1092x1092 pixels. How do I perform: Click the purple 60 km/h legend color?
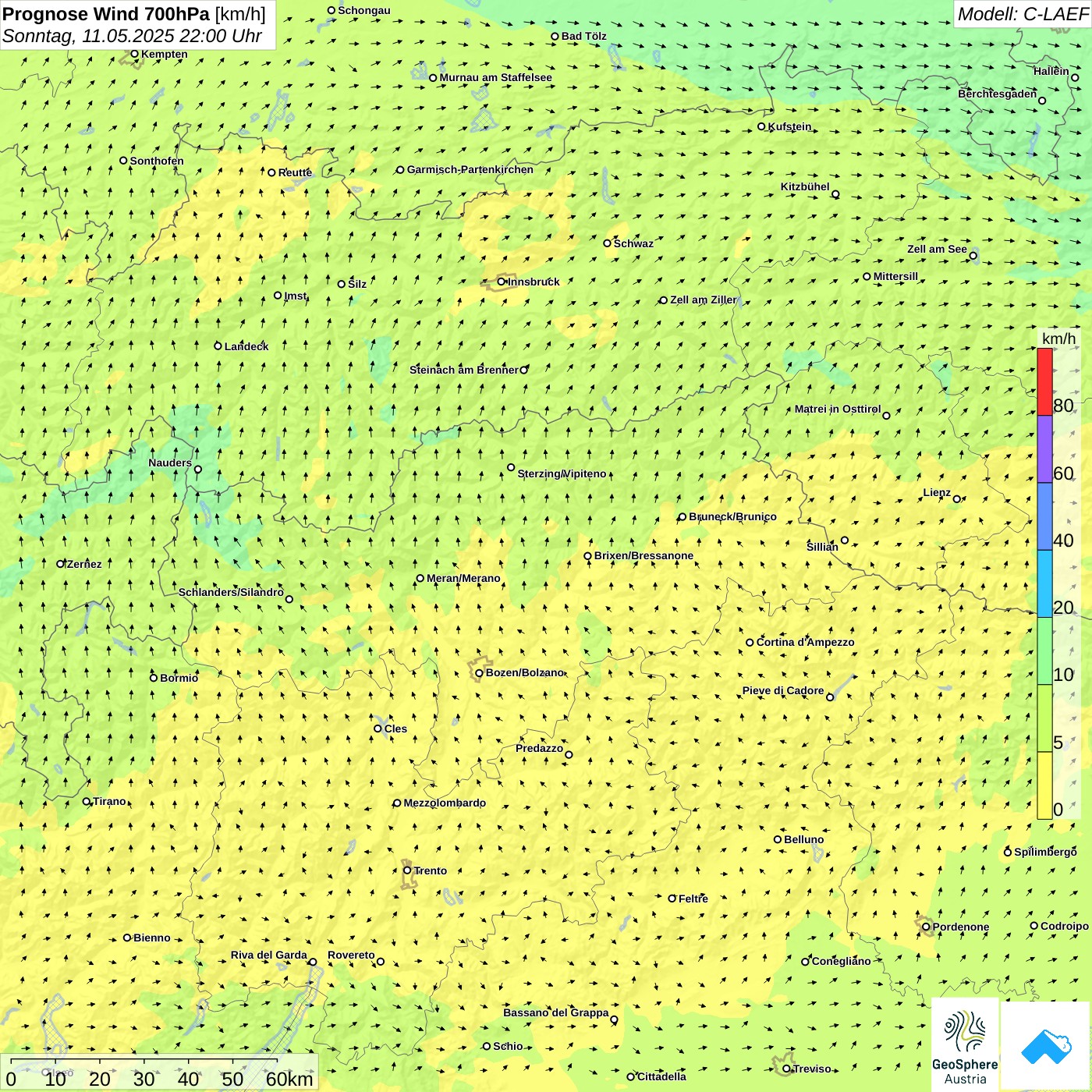coord(1044,449)
